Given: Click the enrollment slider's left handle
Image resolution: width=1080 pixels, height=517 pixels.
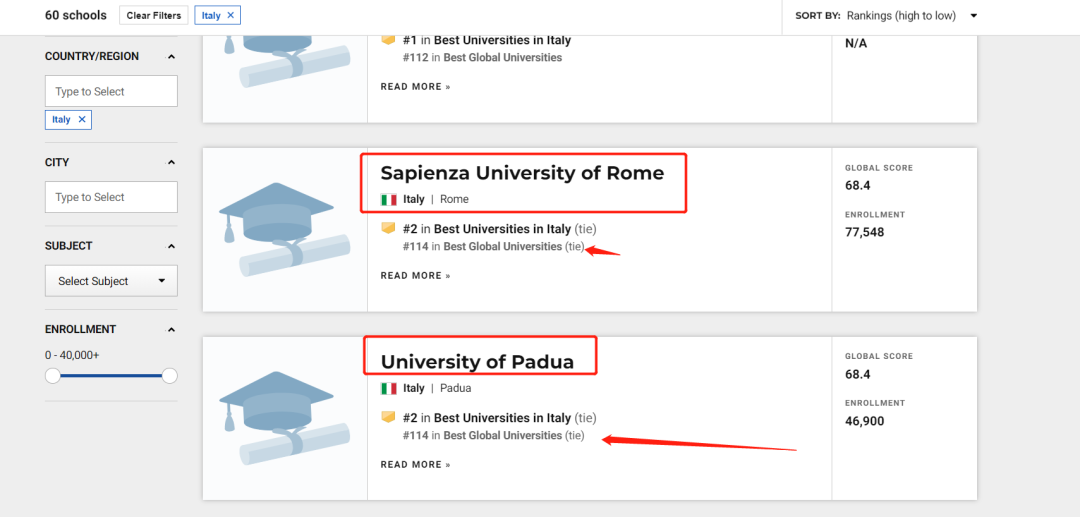Looking at the screenshot, I should [x=53, y=376].
